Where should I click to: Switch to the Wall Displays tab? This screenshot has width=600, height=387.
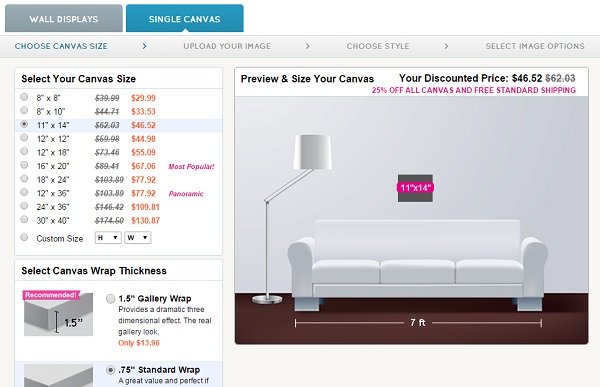pos(64,18)
